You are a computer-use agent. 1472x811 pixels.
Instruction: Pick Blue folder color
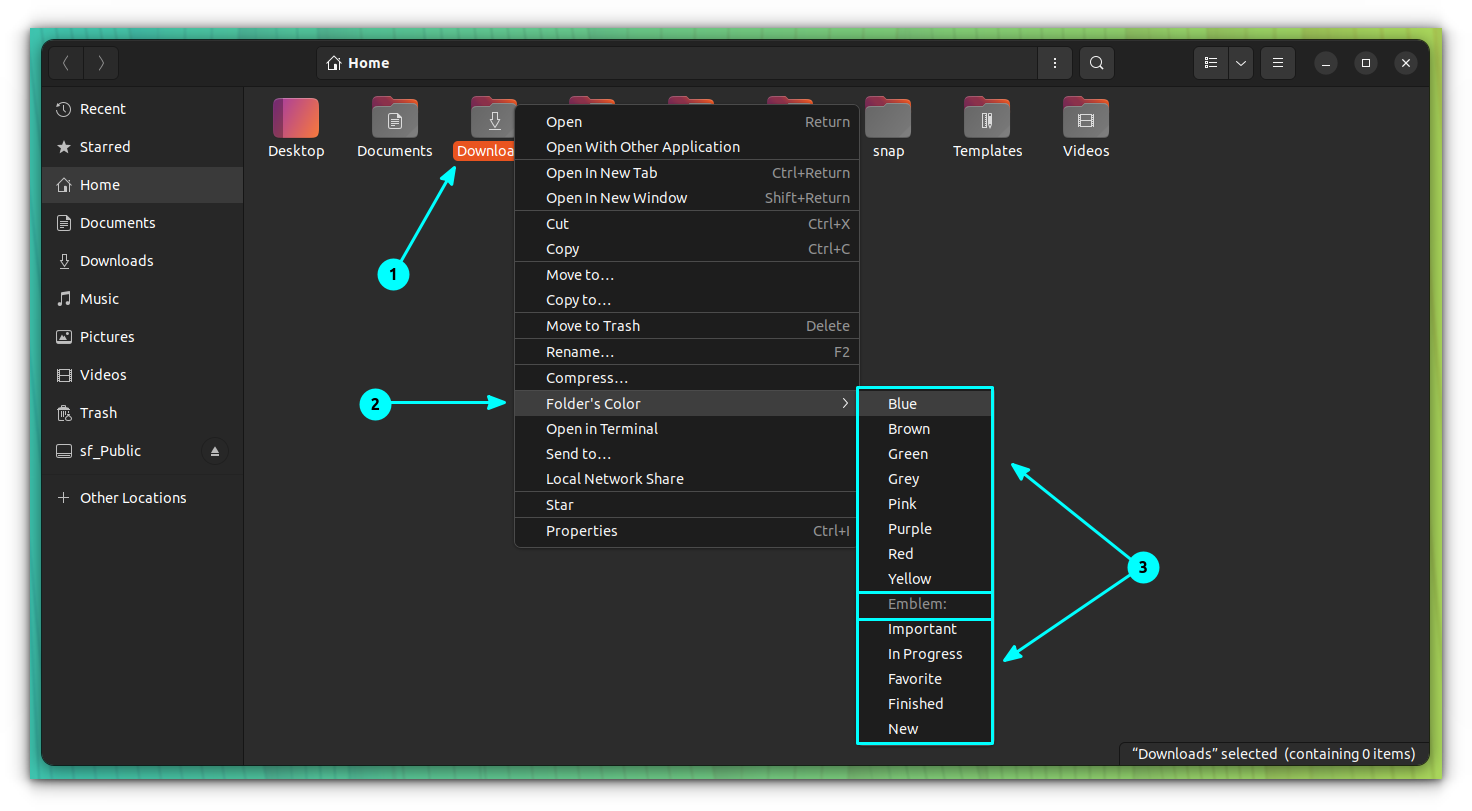[925, 404]
